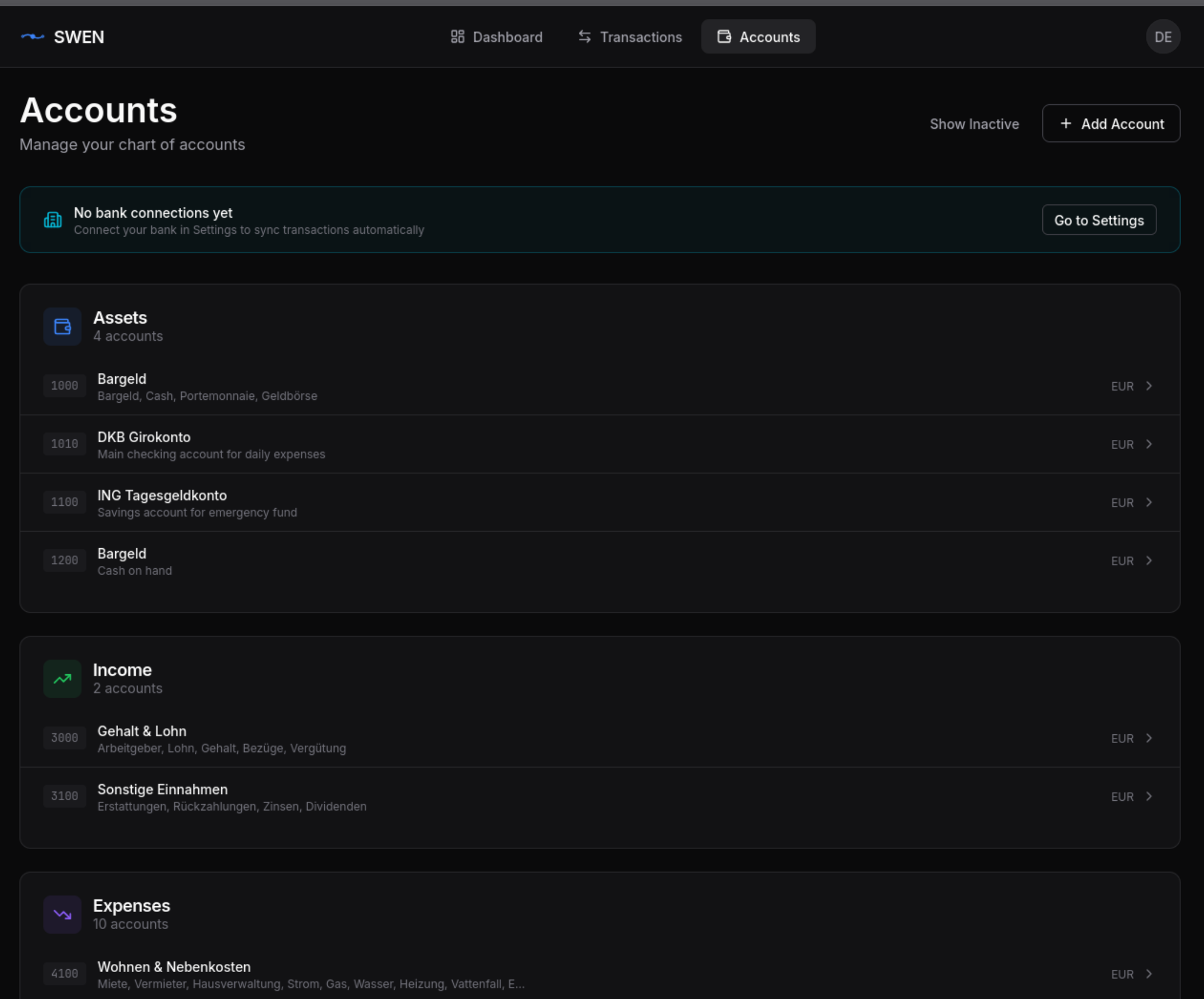Click the plus icon on Add Account
1204x999 pixels.
(x=1066, y=123)
